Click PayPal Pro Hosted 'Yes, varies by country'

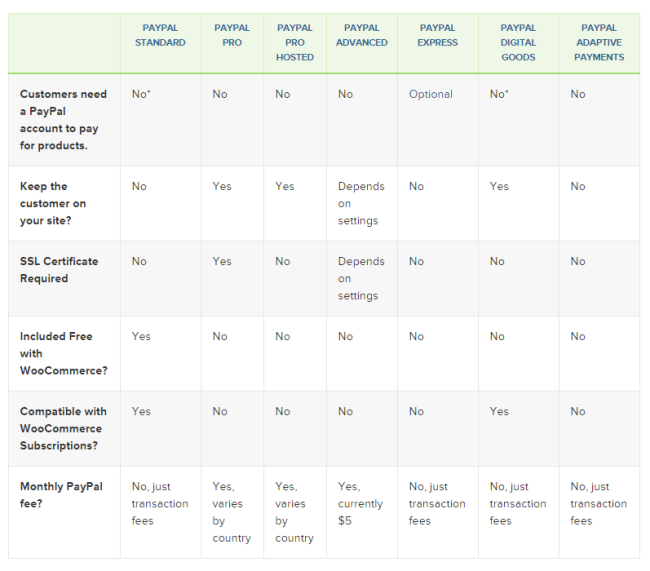(x=294, y=512)
